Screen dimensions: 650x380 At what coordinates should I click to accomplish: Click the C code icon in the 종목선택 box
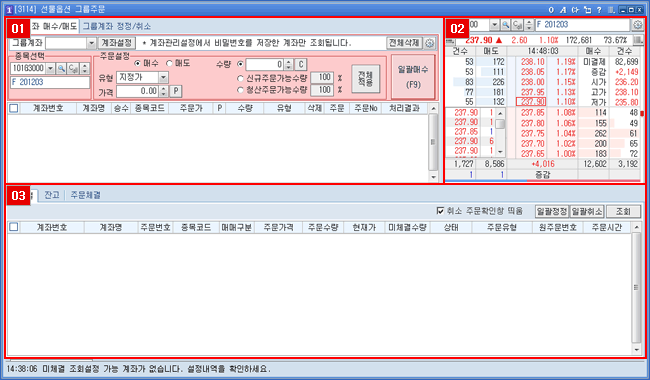[x=73, y=68]
